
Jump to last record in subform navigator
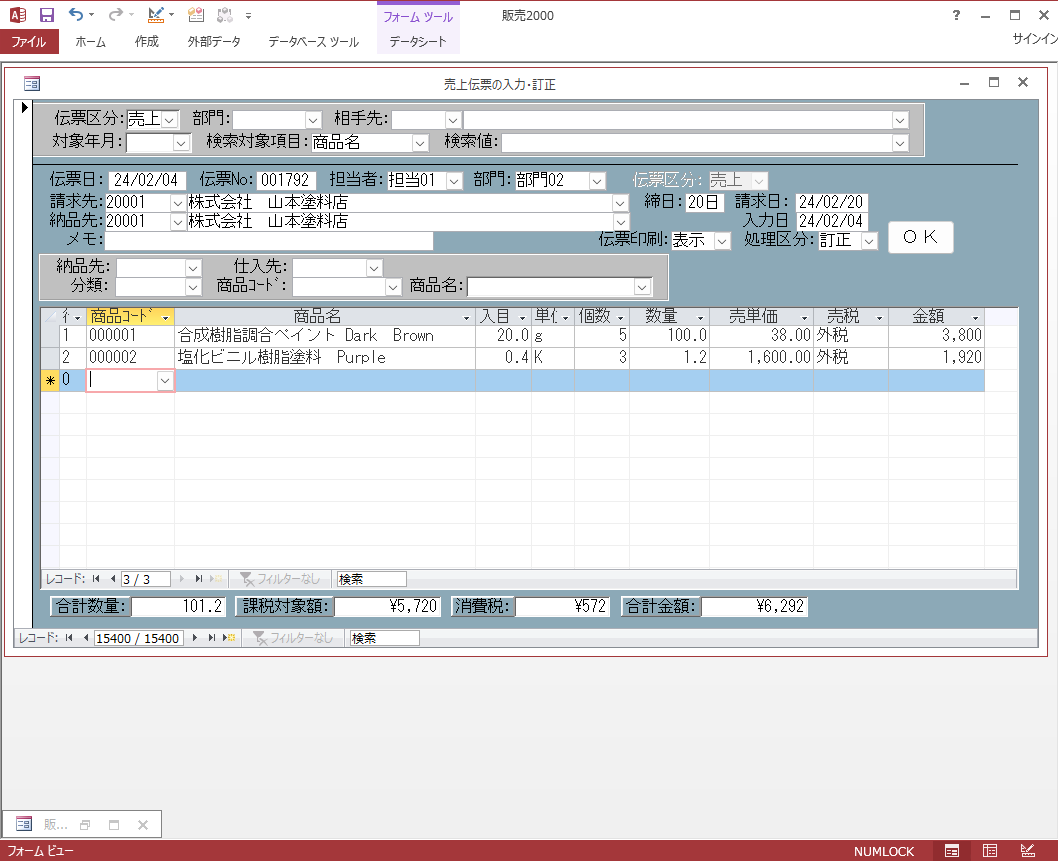click(199, 579)
